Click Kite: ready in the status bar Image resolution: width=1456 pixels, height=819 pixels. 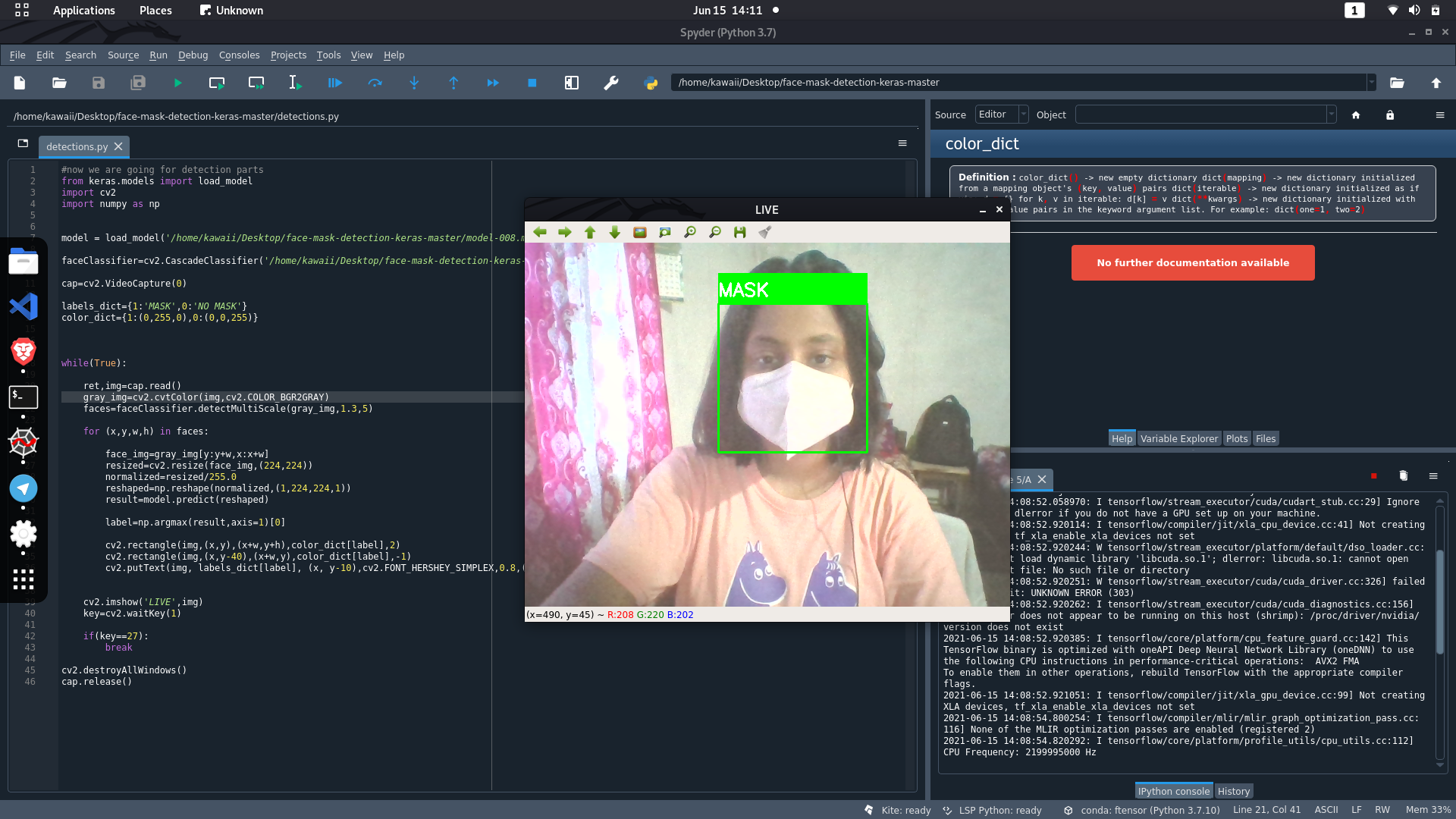click(x=905, y=810)
